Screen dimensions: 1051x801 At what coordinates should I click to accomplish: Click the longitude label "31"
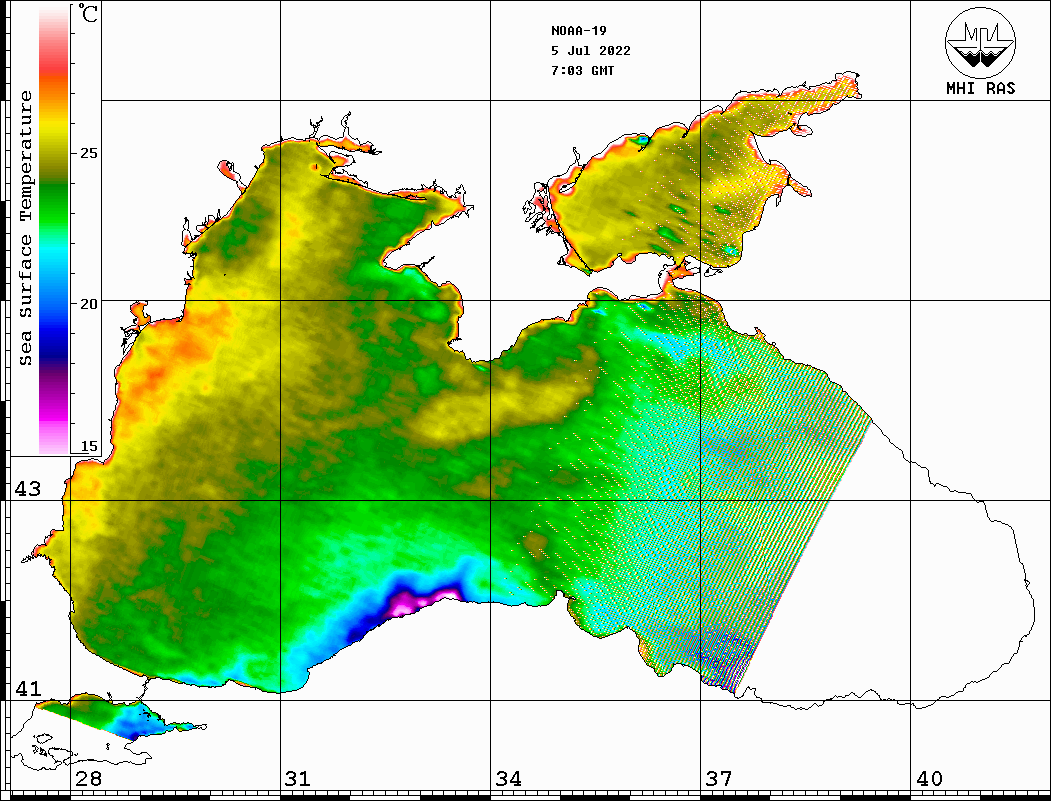tap(298, 779)
